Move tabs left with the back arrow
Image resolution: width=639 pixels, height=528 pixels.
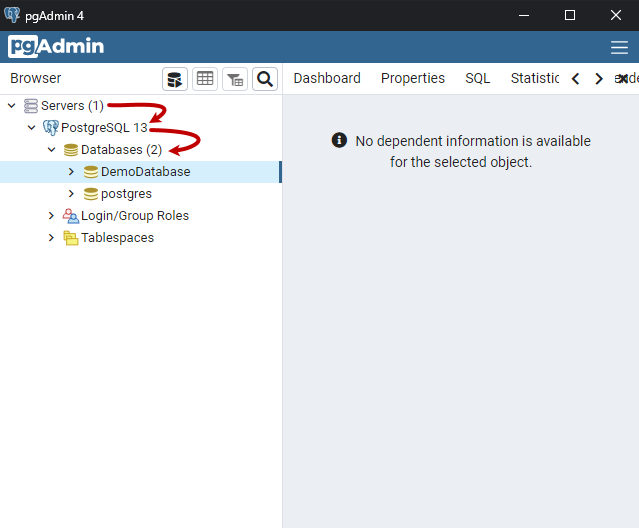(x=575, y=79)
